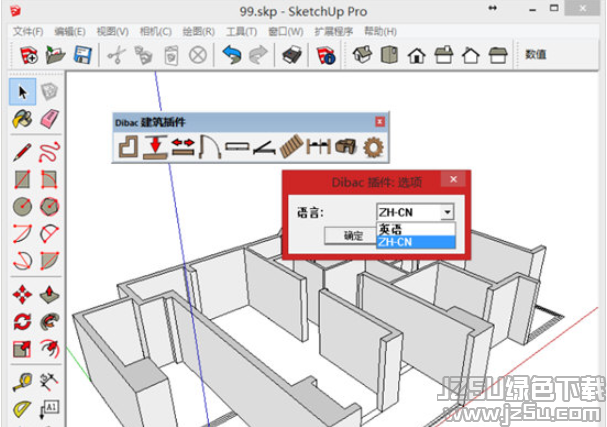Click the Paste clipboard icon

click(171, 55)
